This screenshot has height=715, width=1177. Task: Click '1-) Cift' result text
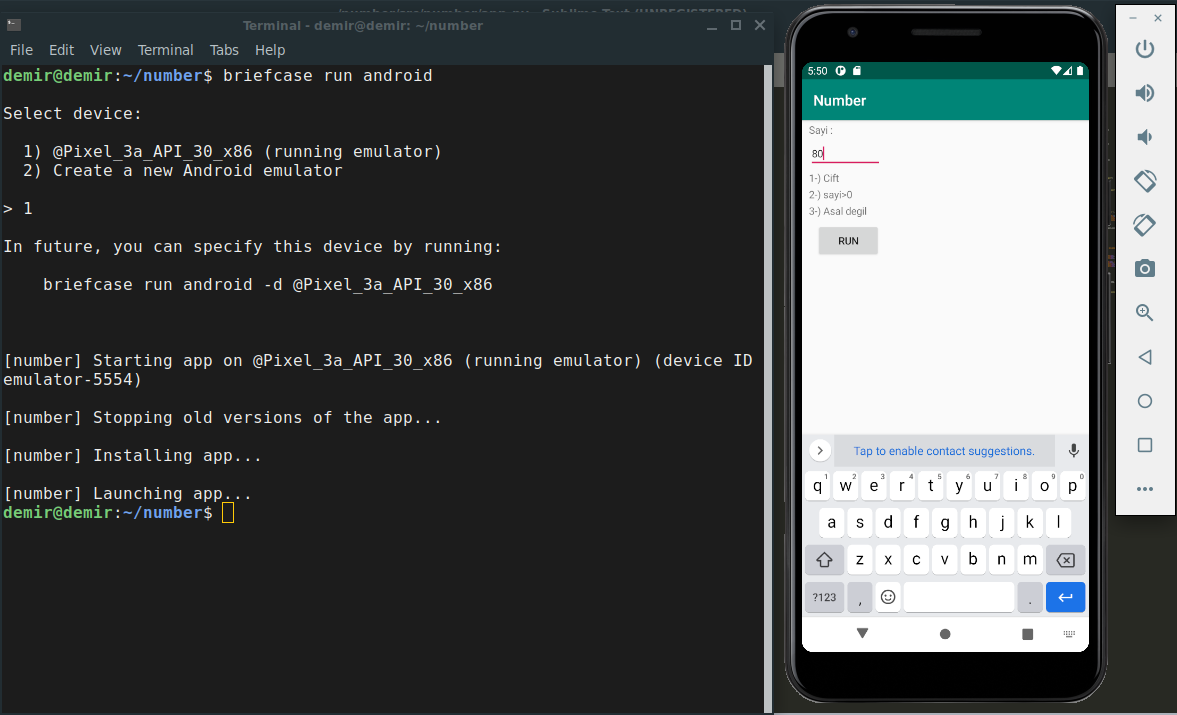824,179
